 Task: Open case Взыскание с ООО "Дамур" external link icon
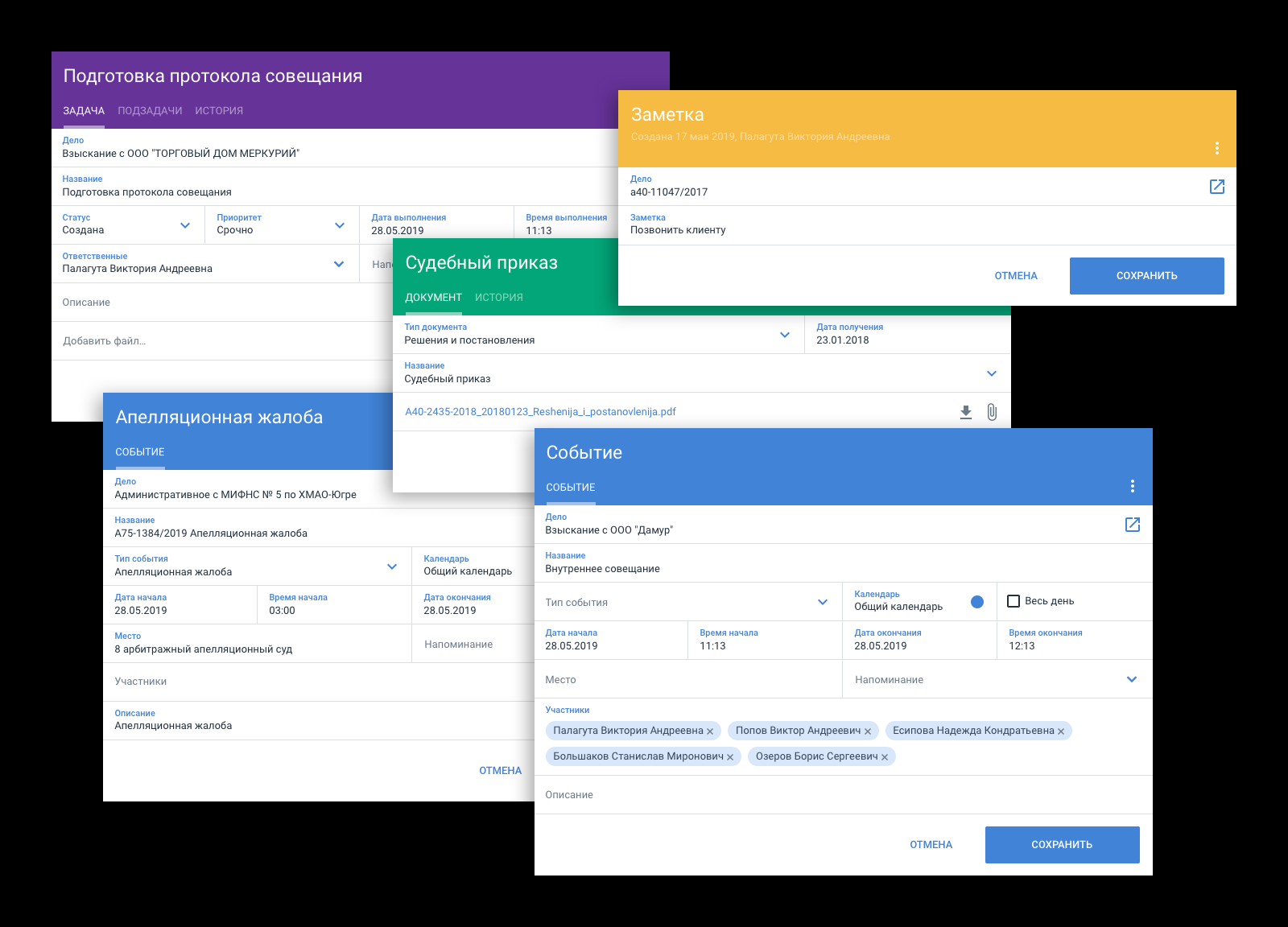point(1133,525)
